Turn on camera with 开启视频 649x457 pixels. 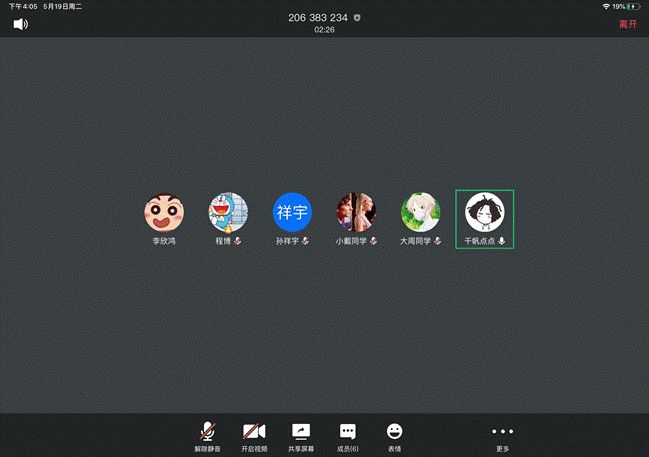(254, 436)
